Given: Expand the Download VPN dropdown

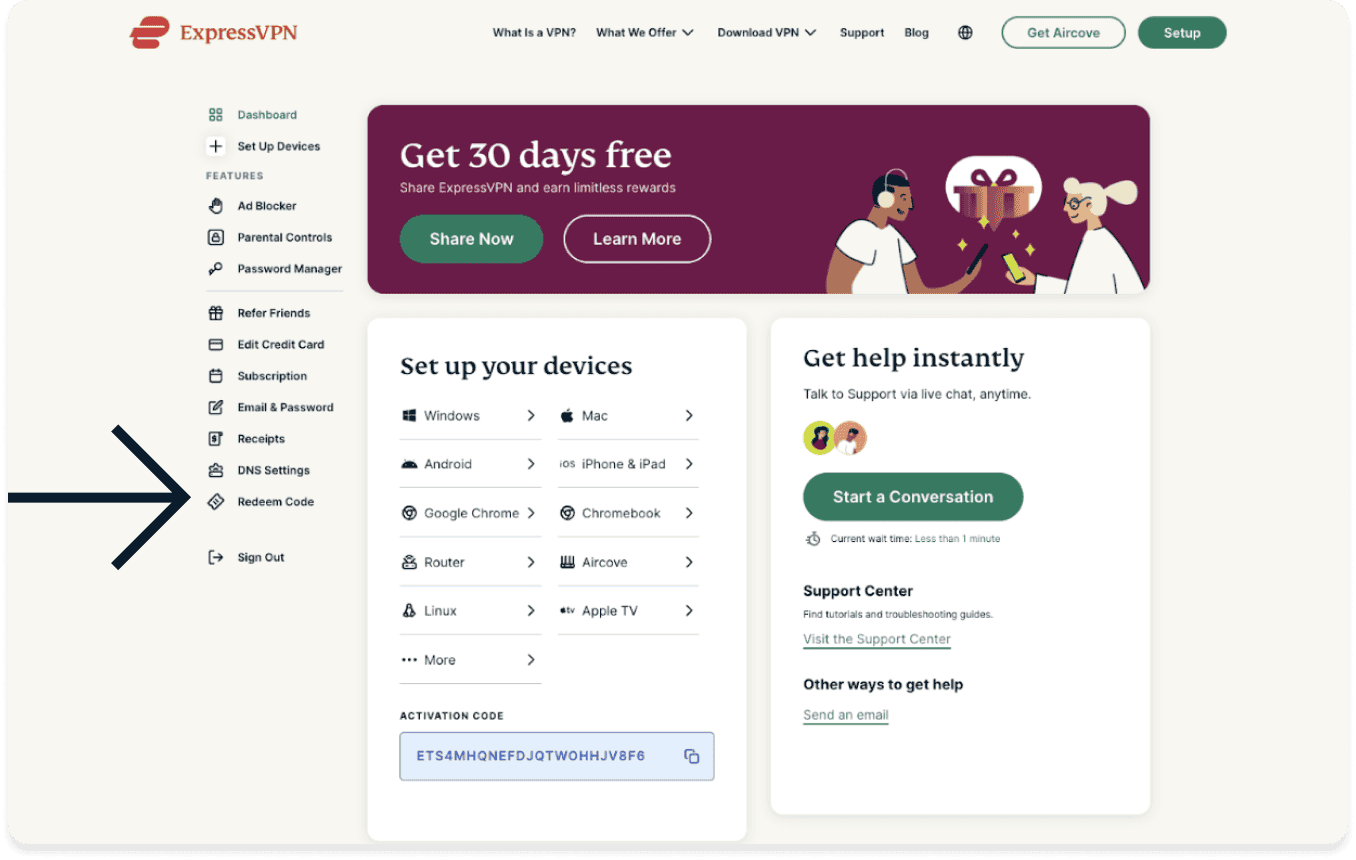Looking at the screenshot, I should click(767, 33).
